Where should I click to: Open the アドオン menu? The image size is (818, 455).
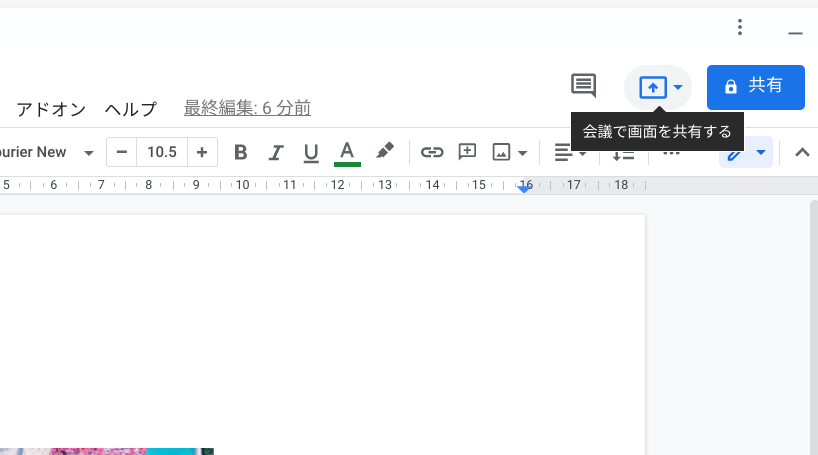click(51, 109)
